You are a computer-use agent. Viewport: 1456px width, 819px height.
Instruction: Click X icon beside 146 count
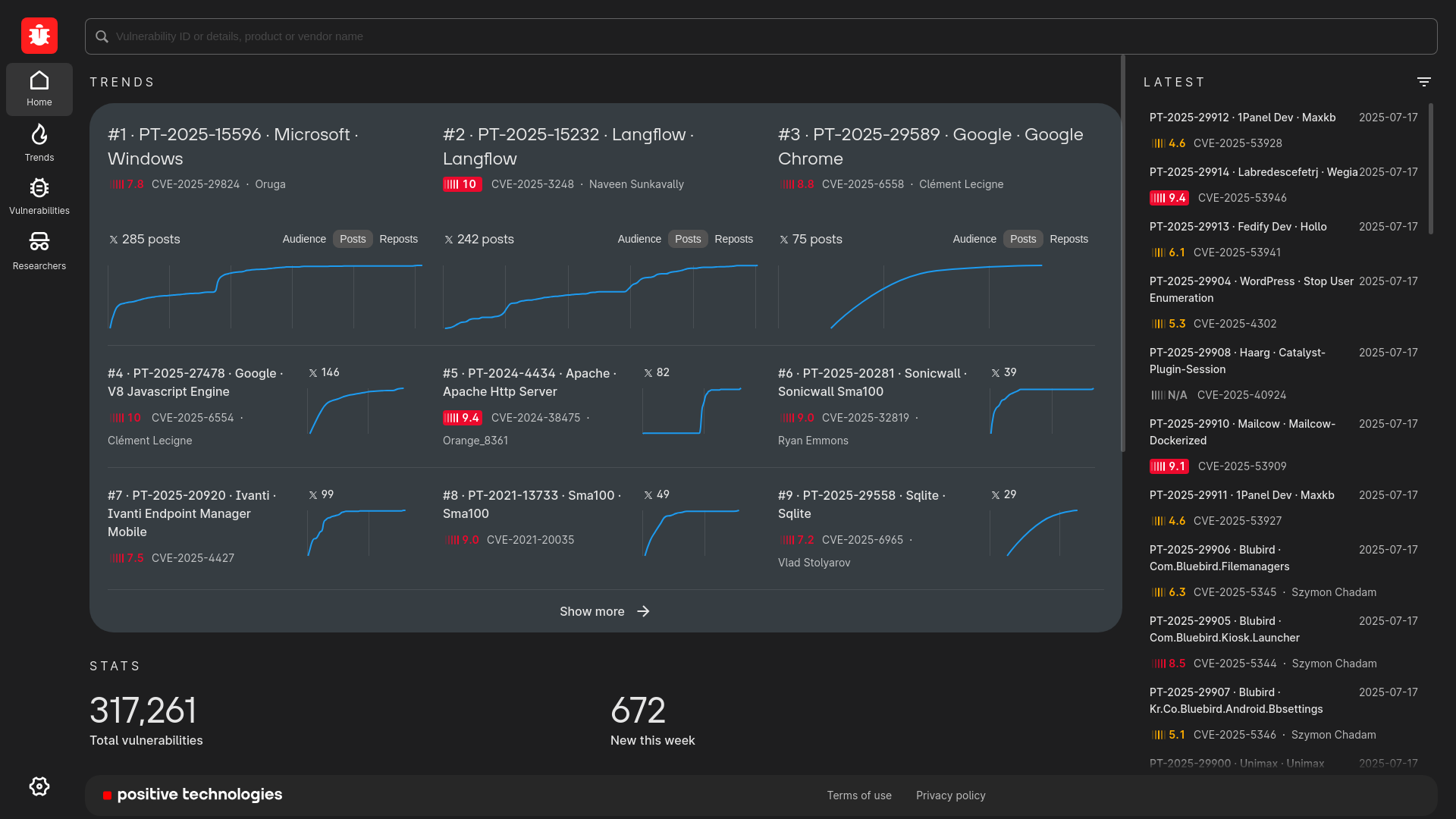(x=313, y=373)
